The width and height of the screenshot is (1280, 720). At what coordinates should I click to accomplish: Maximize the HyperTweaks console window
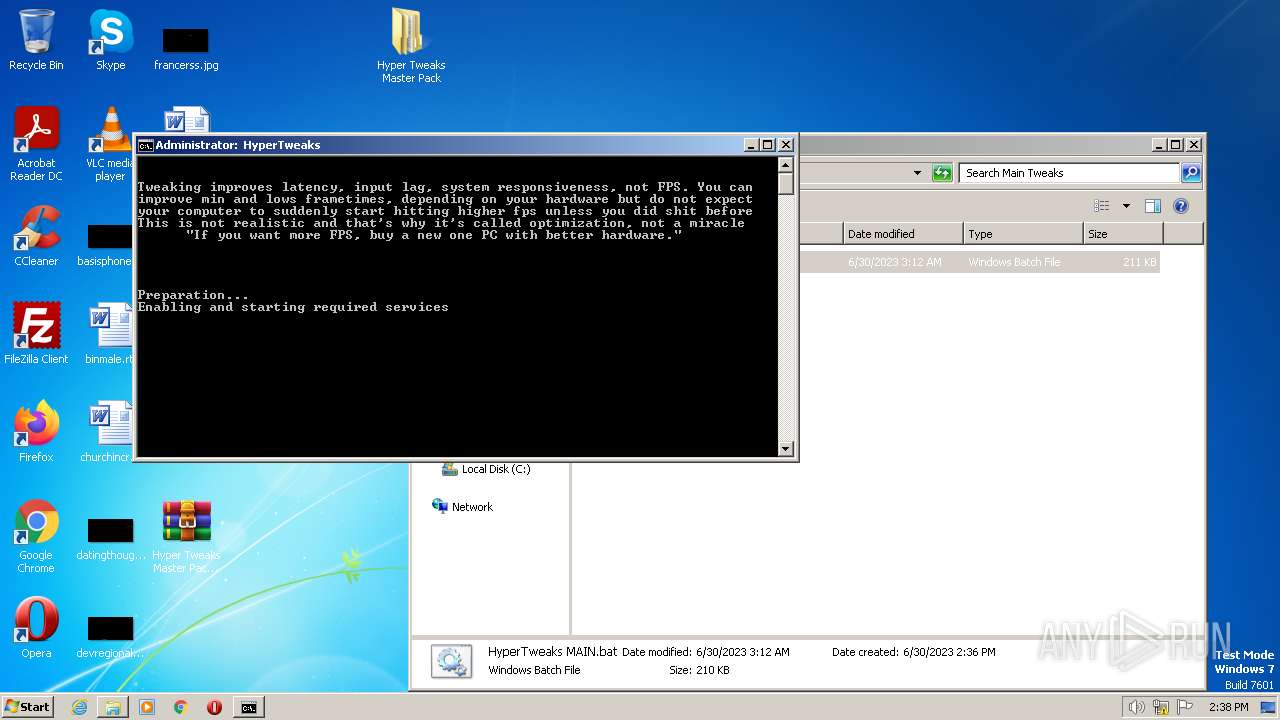[768, 145]
